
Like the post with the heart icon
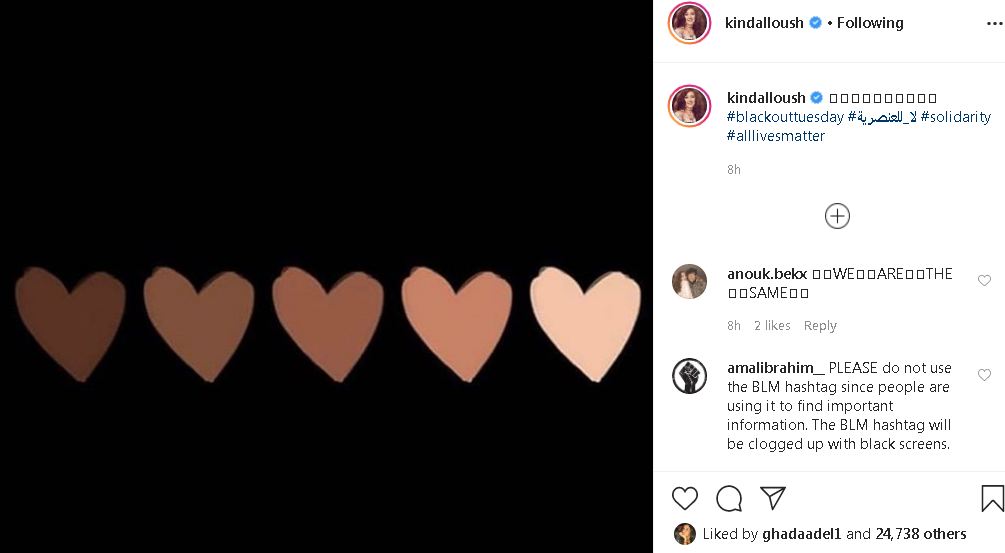[685, 498]
